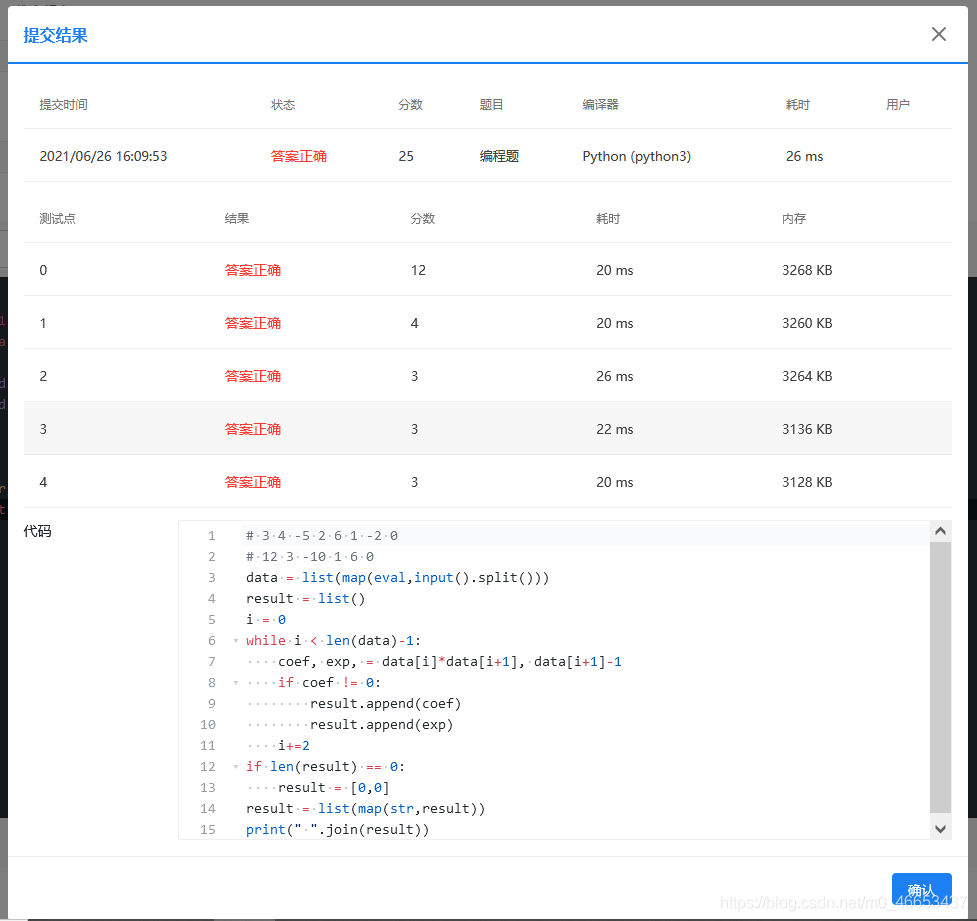The height and width of the screenshot is (921, 977).
Task: Click the 3136 KB memory value
Action: (807, 429)
